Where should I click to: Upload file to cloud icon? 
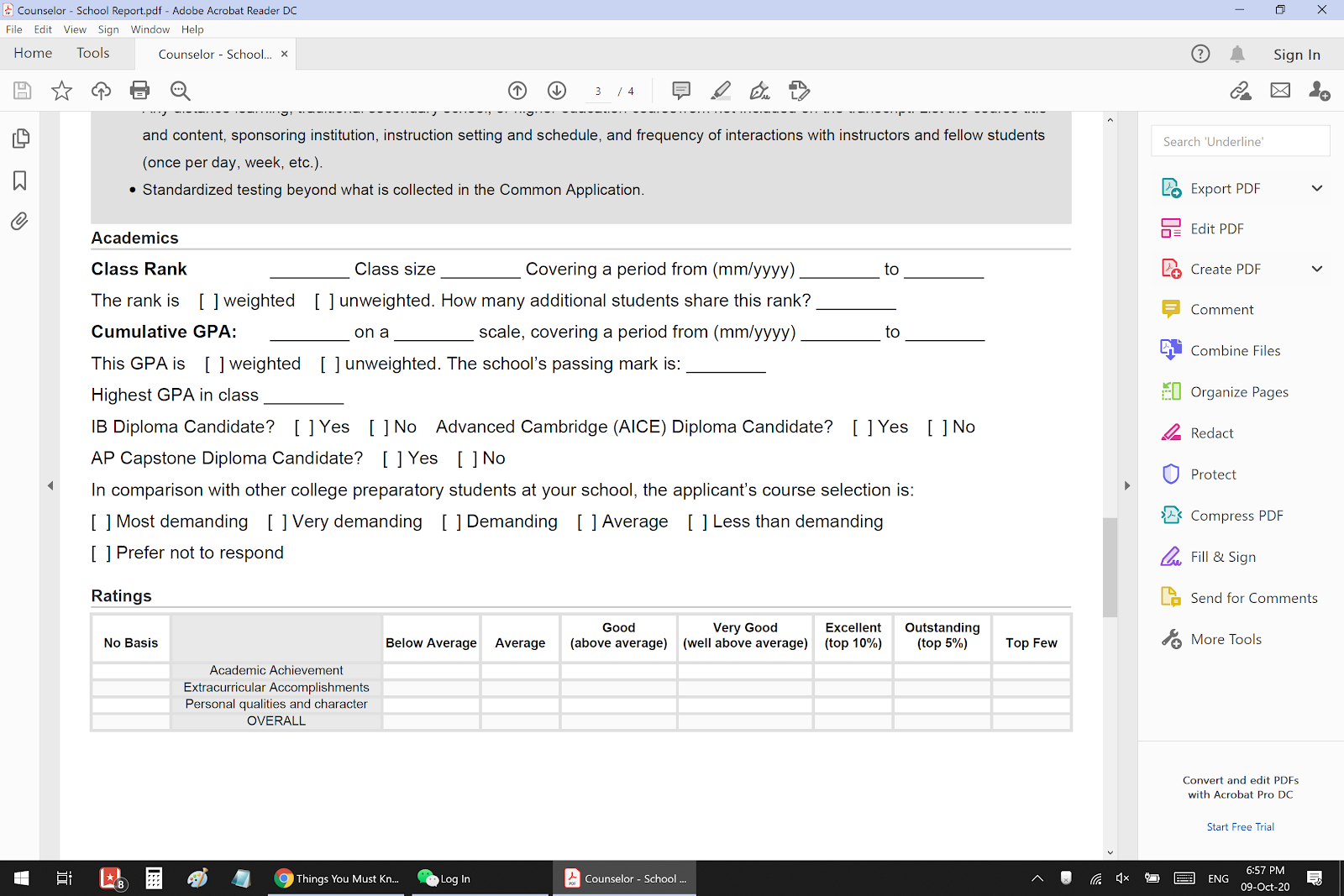101,91
